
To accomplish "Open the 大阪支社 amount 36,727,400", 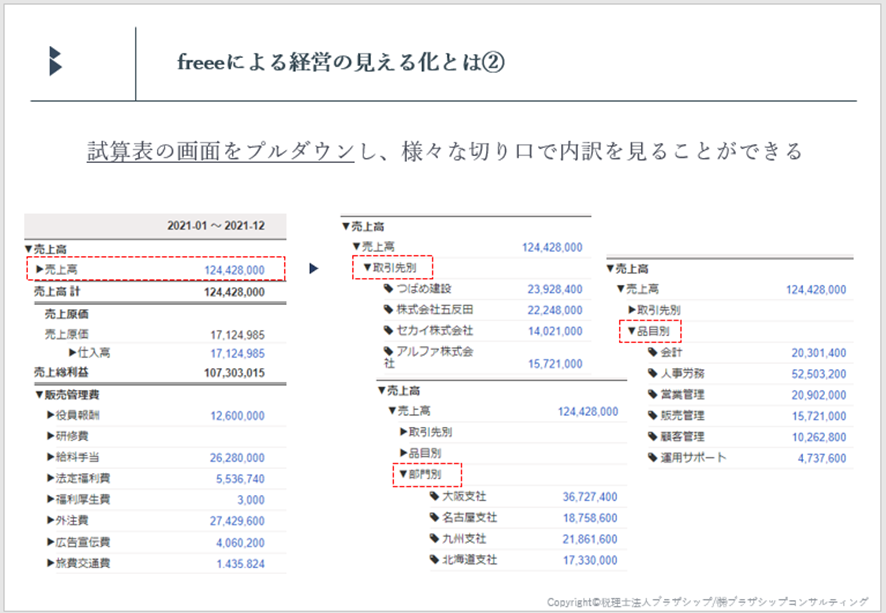I will pyautogui.click(x=590, y=497).
